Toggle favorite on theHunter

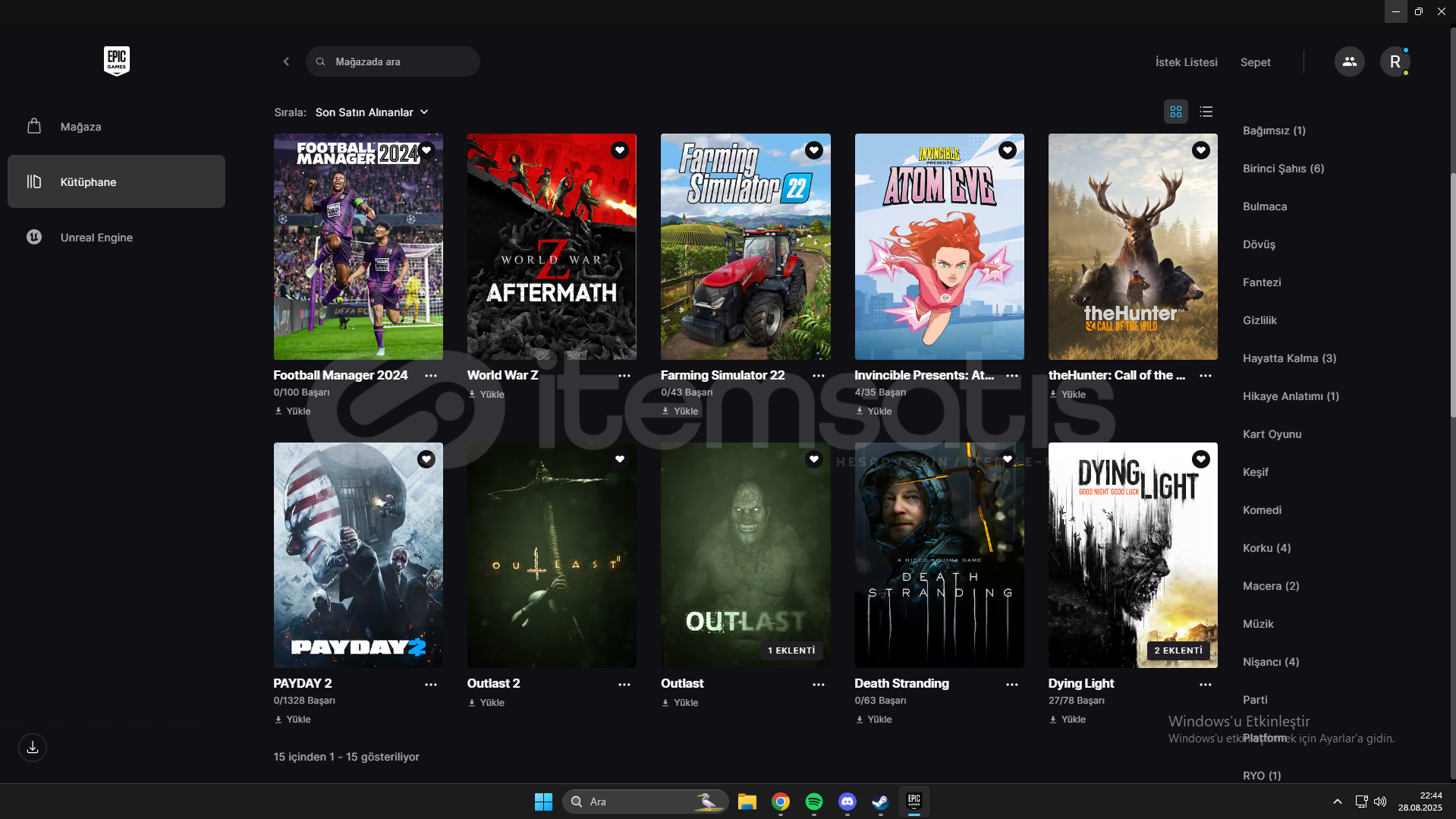click(x=1201, y=150)
